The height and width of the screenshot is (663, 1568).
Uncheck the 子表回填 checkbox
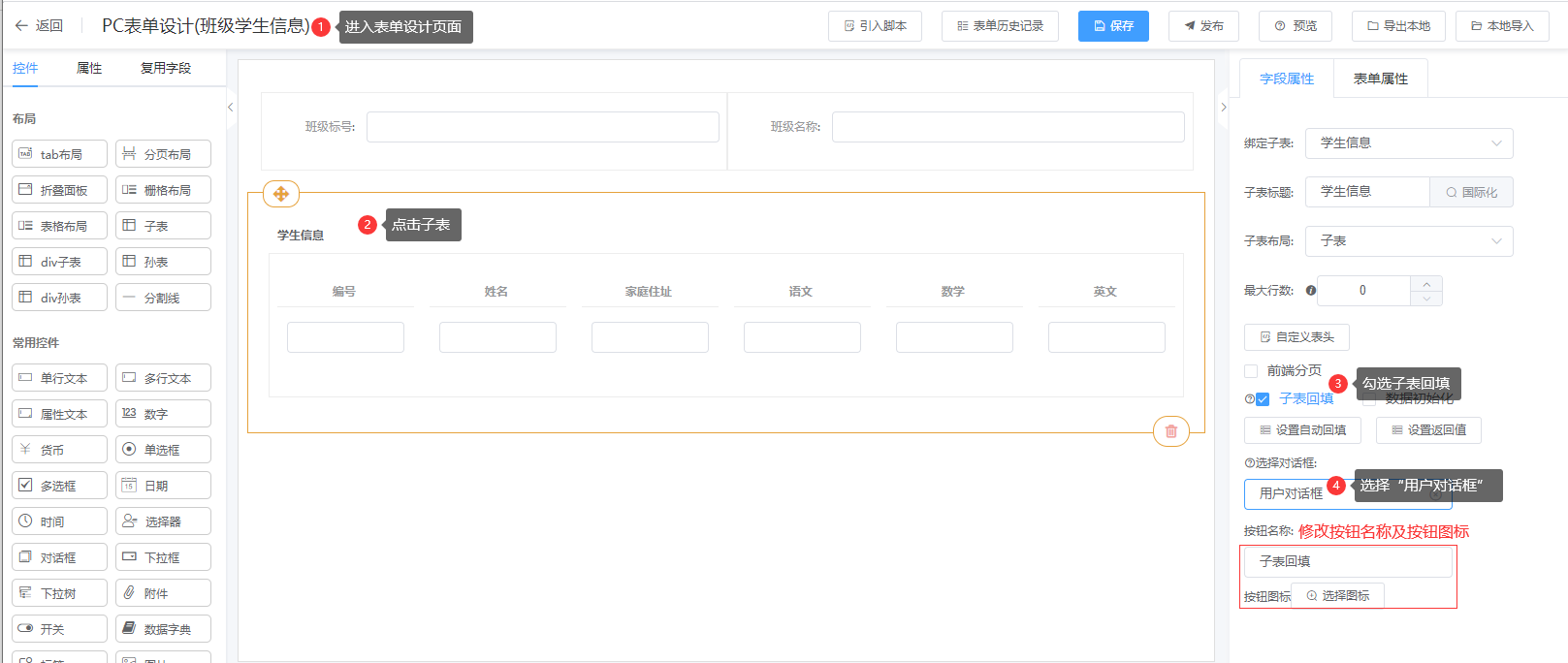click(x=1263, y=399)
